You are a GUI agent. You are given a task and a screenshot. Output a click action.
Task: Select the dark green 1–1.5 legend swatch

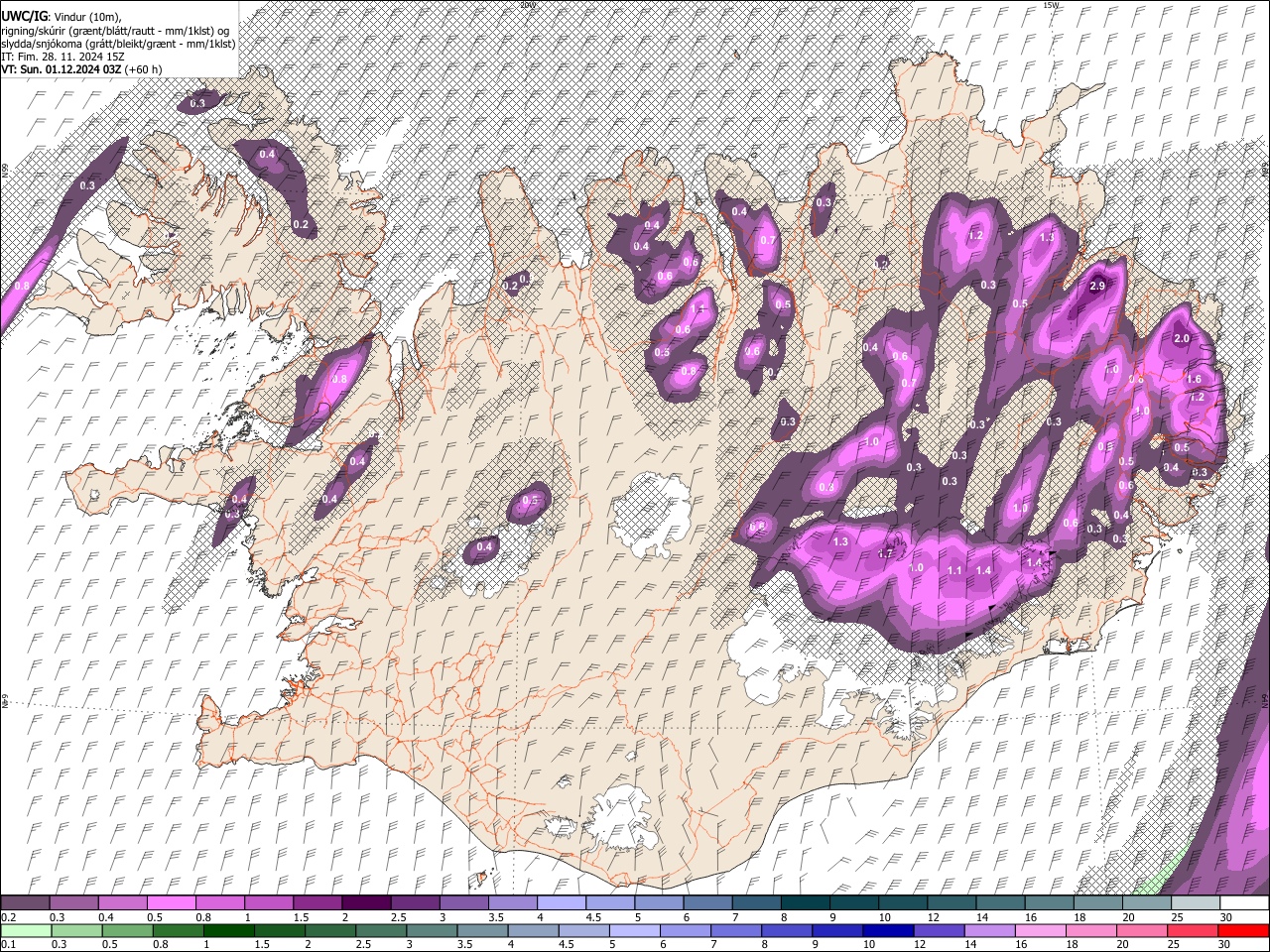230,930
